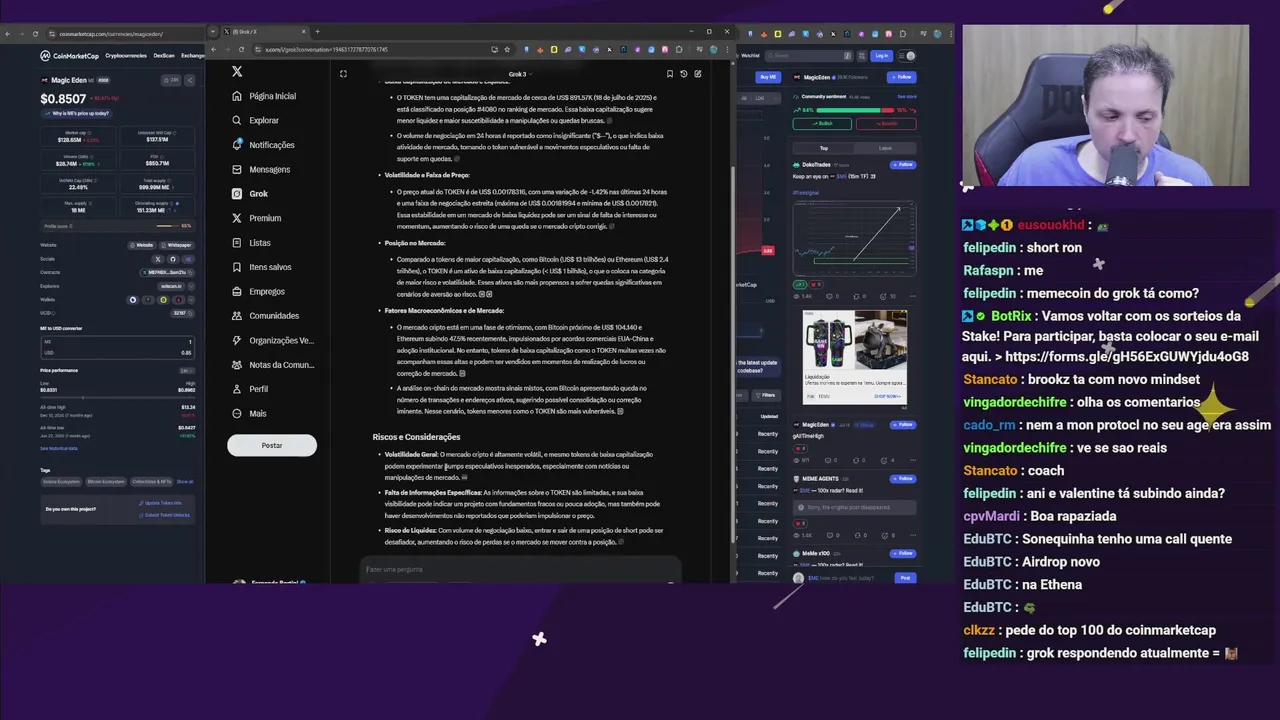1280x720 pixels.
Task: Select Grok in X sidebar
Action: (250, 193)
